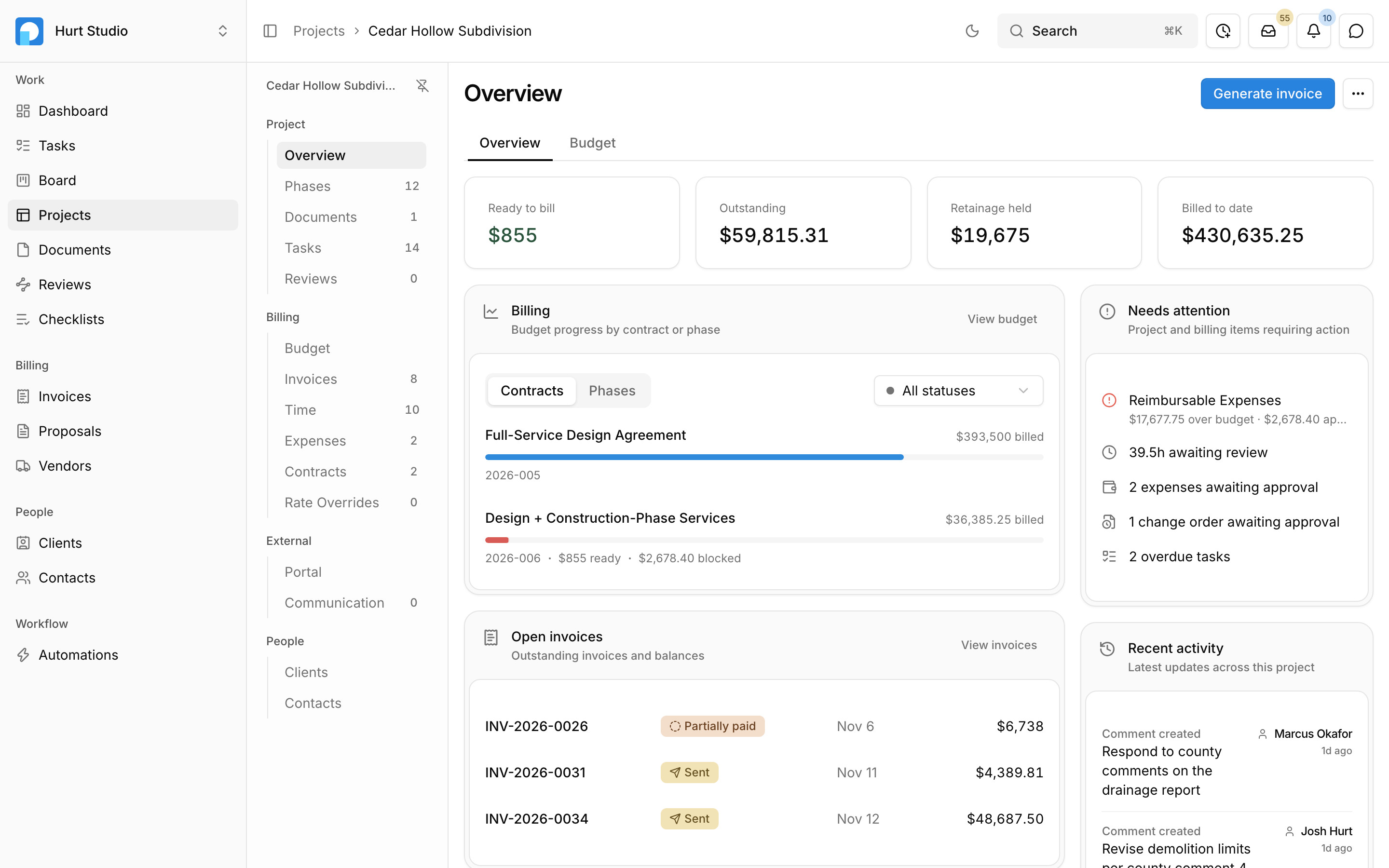This screenshot has height=868, width=1389.
Task: Click View invoices link
Action: (999, 645)
